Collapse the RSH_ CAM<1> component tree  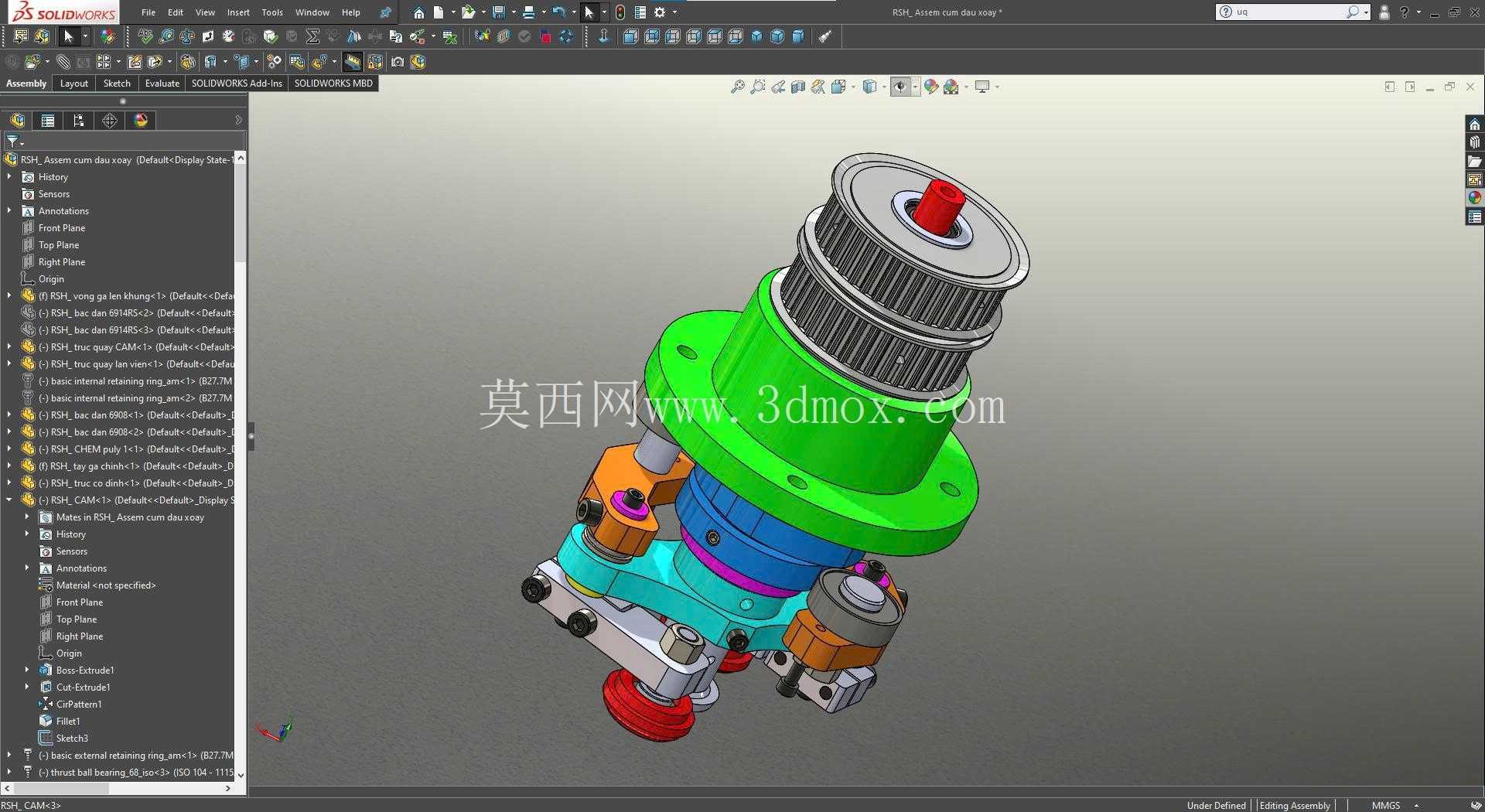9,500
